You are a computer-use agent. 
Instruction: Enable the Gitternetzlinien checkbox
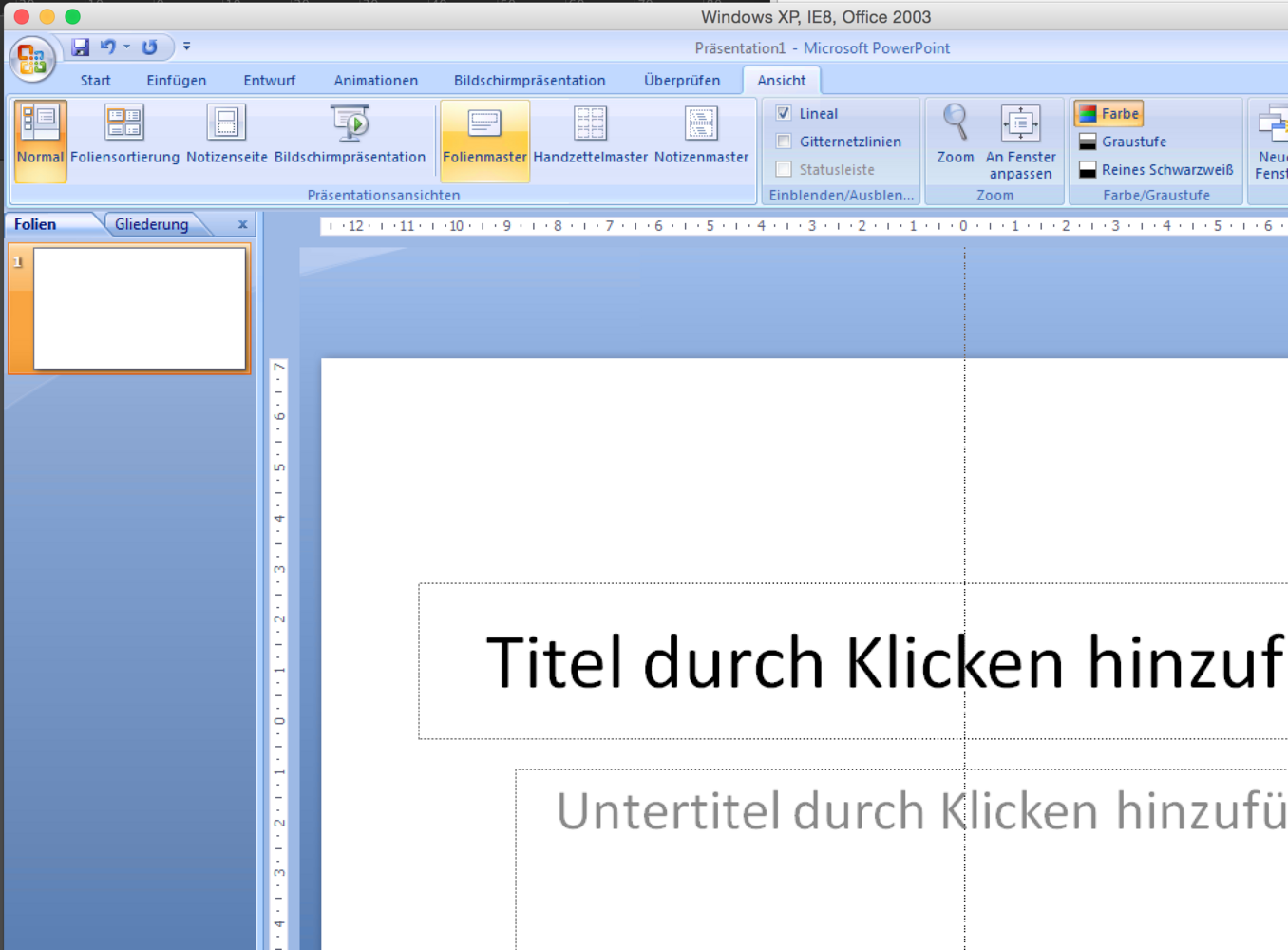[x=784, y=142]
